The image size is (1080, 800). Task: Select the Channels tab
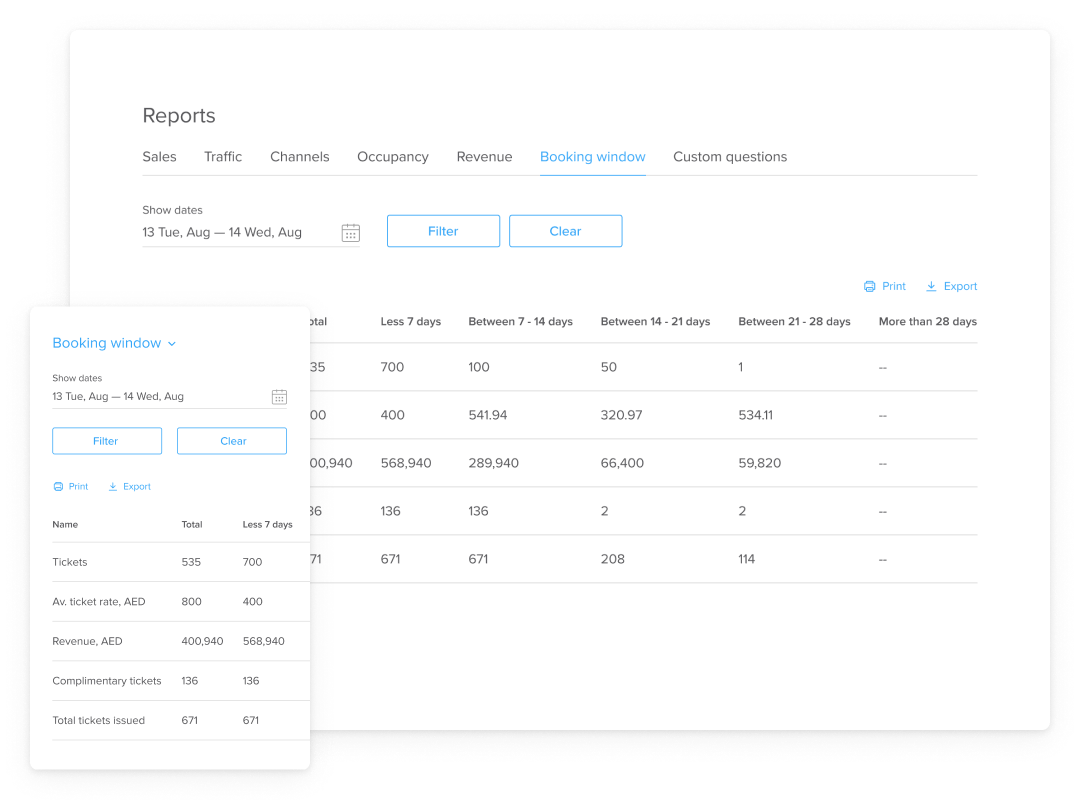coord(299,157)
